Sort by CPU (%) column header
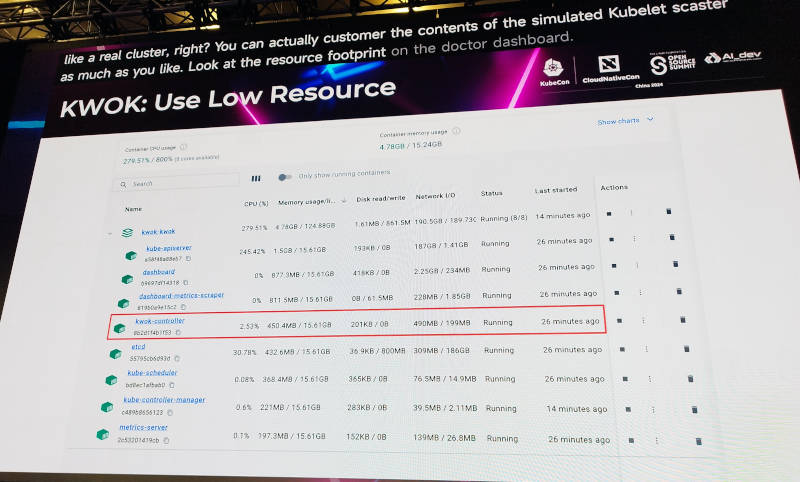This screenshot has width=800, height=482. point(256,204)
